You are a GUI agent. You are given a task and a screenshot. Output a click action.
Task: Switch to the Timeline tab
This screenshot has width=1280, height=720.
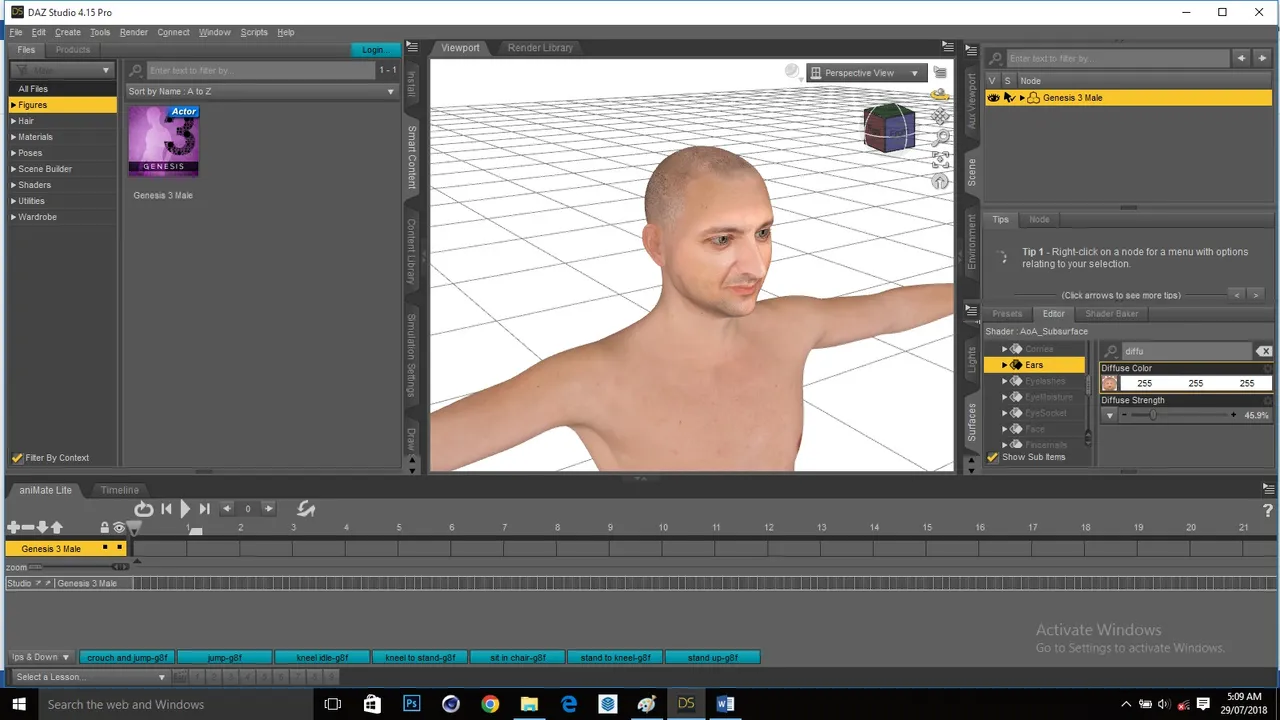119,490
